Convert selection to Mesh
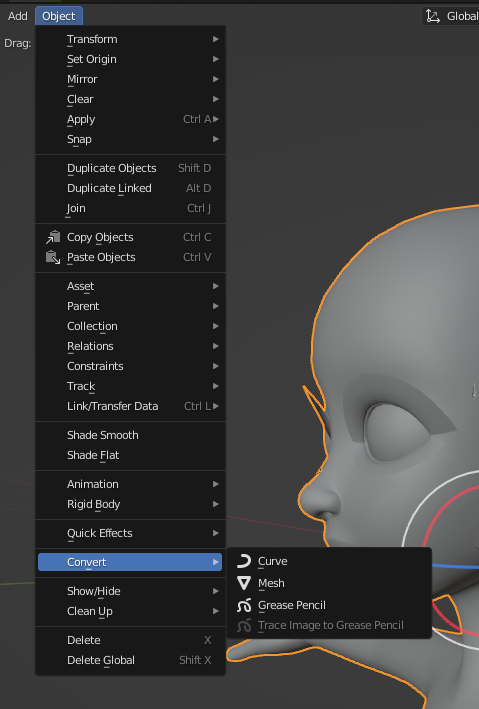The height and width of the screenshot is (709, 479). pyautogui.click(x=329, y=583)
